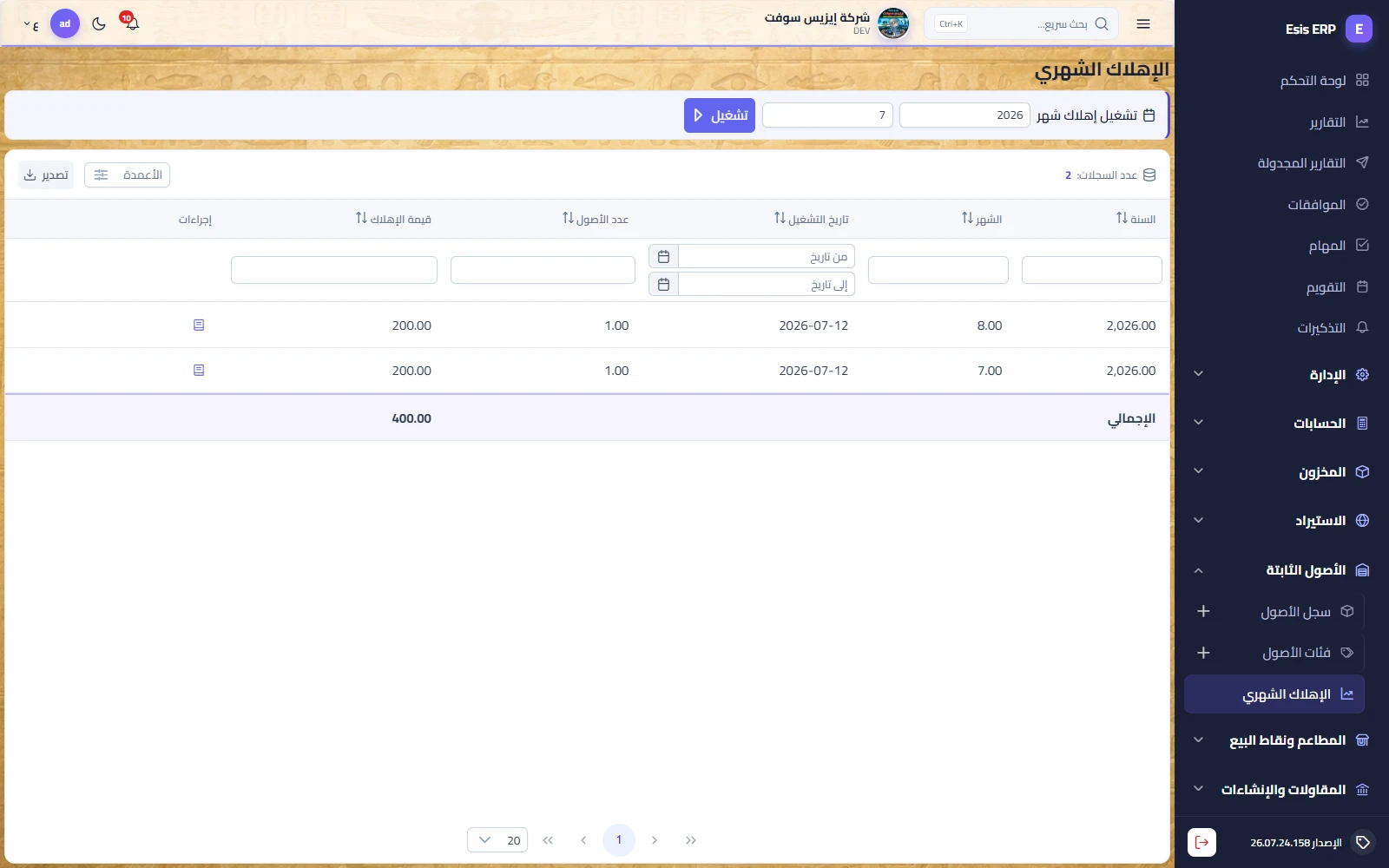Expand المقاولات والإنشاءات section
The width and height of the screenshot is (1389, 868).
click(x=1281, y=789)
